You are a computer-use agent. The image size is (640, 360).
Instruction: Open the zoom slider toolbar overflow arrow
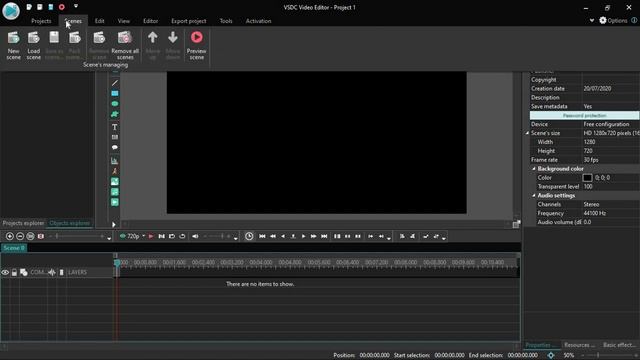coord(109,238)
